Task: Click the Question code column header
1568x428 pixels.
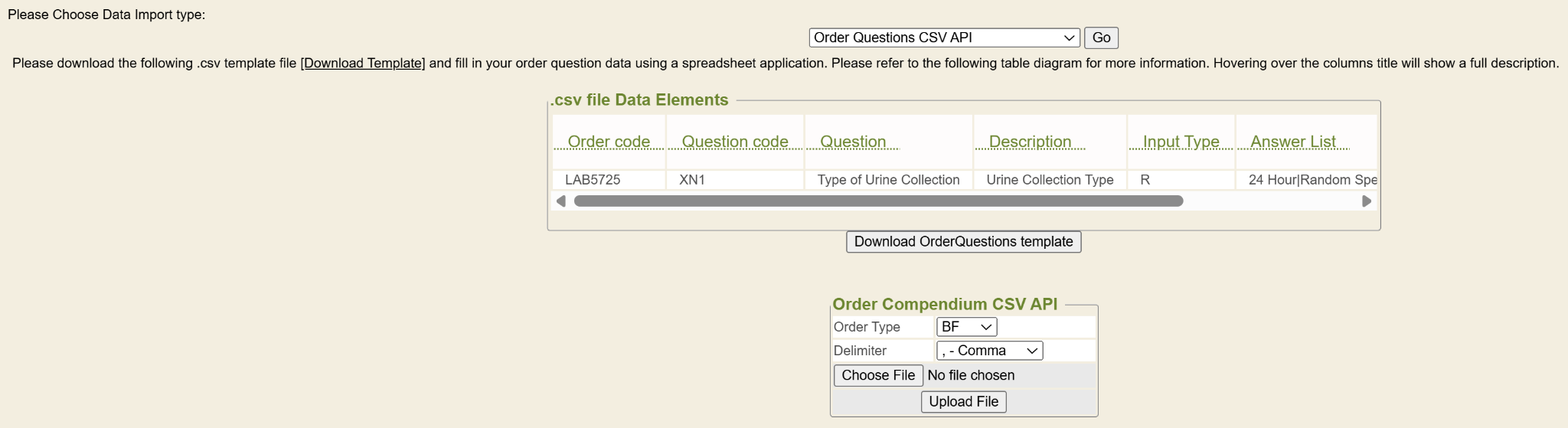Action: 735,142
